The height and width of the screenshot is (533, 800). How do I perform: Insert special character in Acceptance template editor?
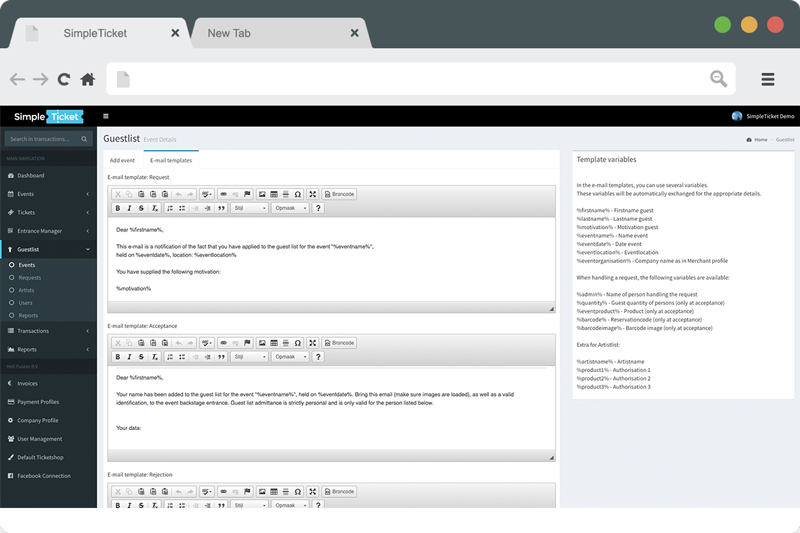click(x=298, y=343)
